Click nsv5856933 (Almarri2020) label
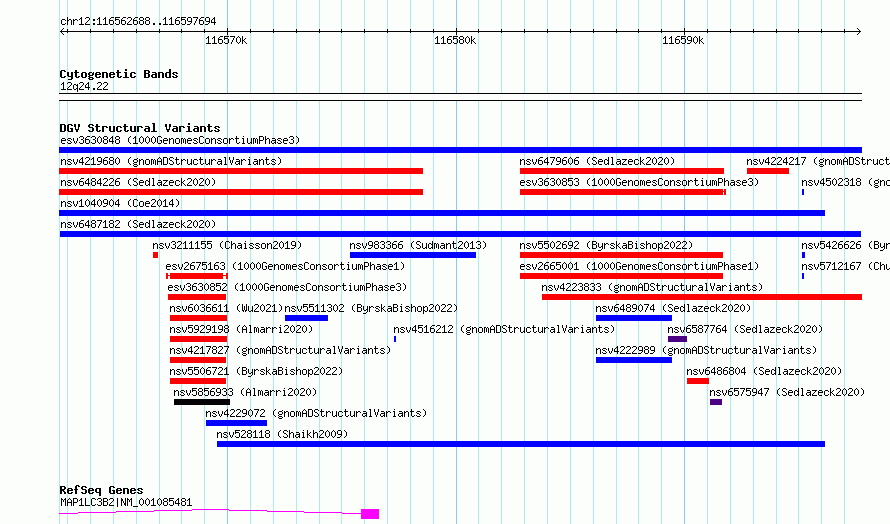Screen dimensions: 890x524 (245, 392)
